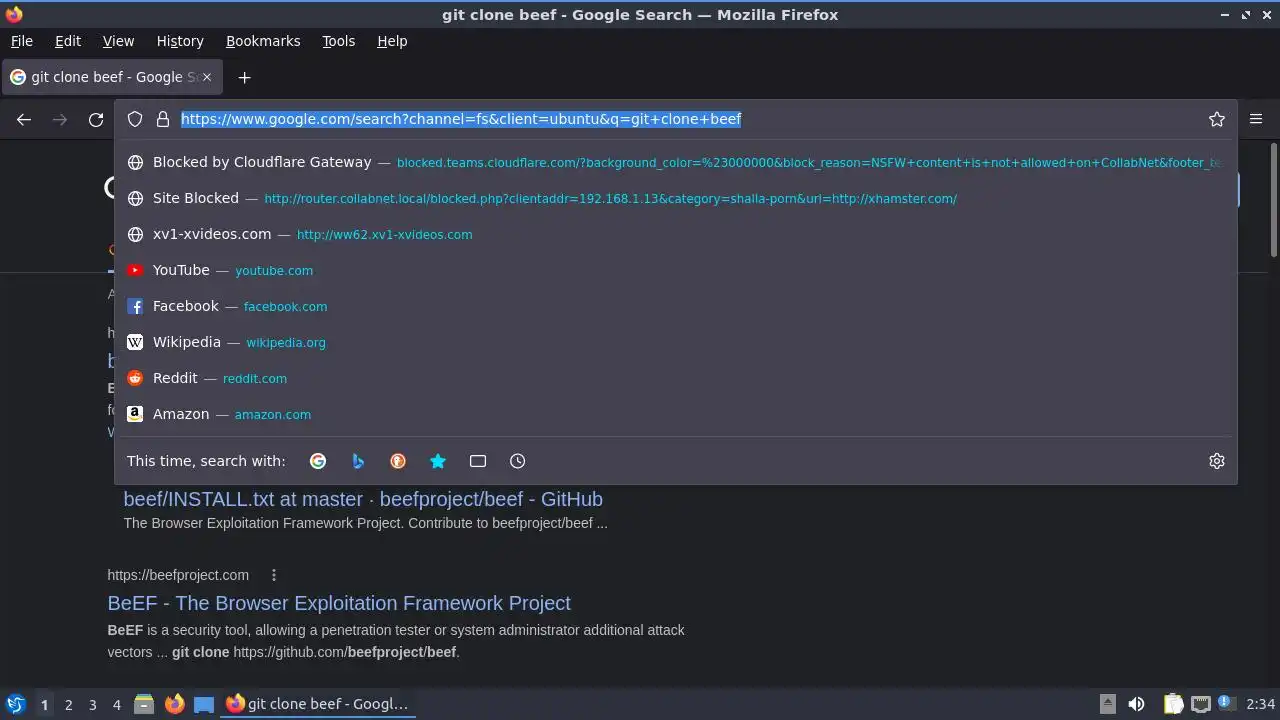Open the clipboard manager tray icon

[x=1174, y=704]
